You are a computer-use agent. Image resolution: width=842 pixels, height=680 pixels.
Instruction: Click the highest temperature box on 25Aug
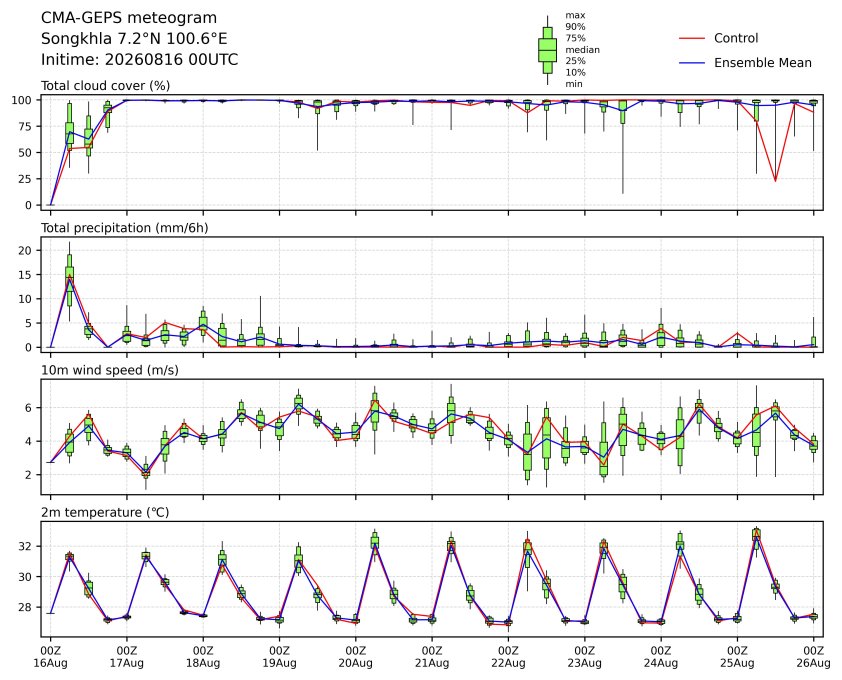[757, 536]
